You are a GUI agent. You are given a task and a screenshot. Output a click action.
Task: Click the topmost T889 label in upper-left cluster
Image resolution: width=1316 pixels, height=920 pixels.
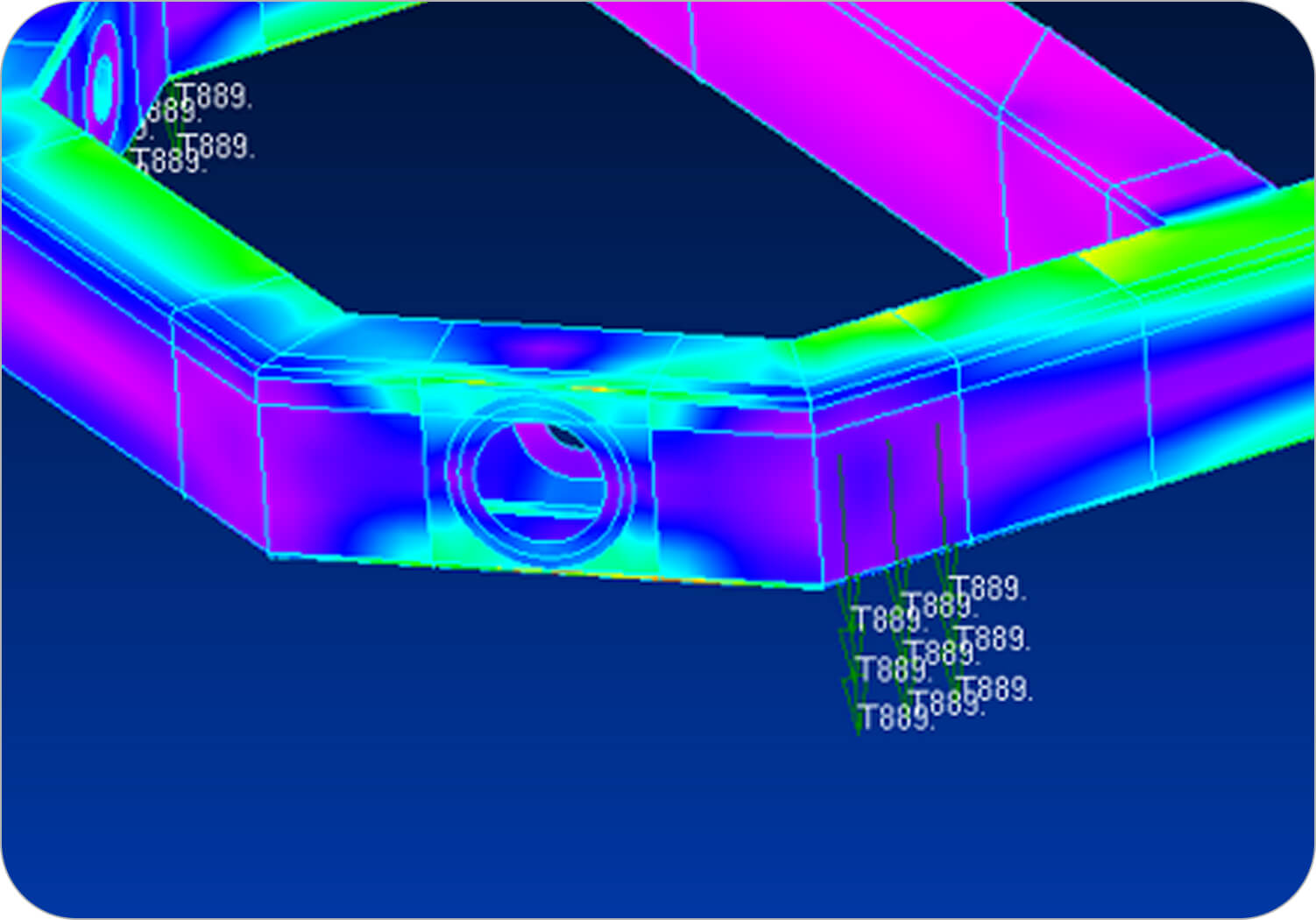pyautogui.click(x=214, y=96)
